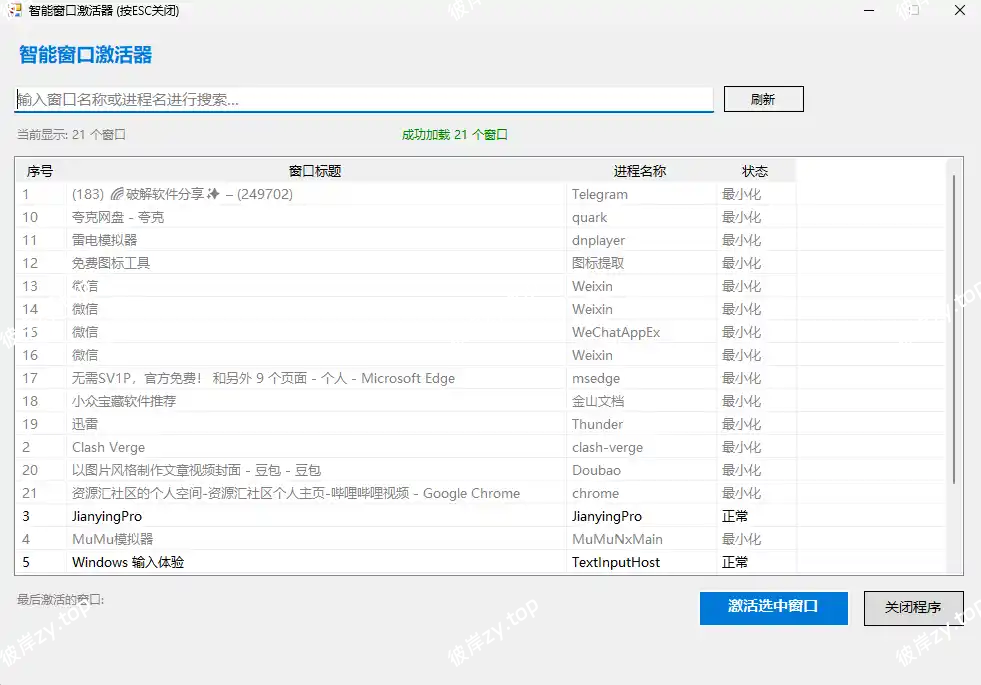Select the Telegram window row
981x685 pixels.
coord(300,194)
